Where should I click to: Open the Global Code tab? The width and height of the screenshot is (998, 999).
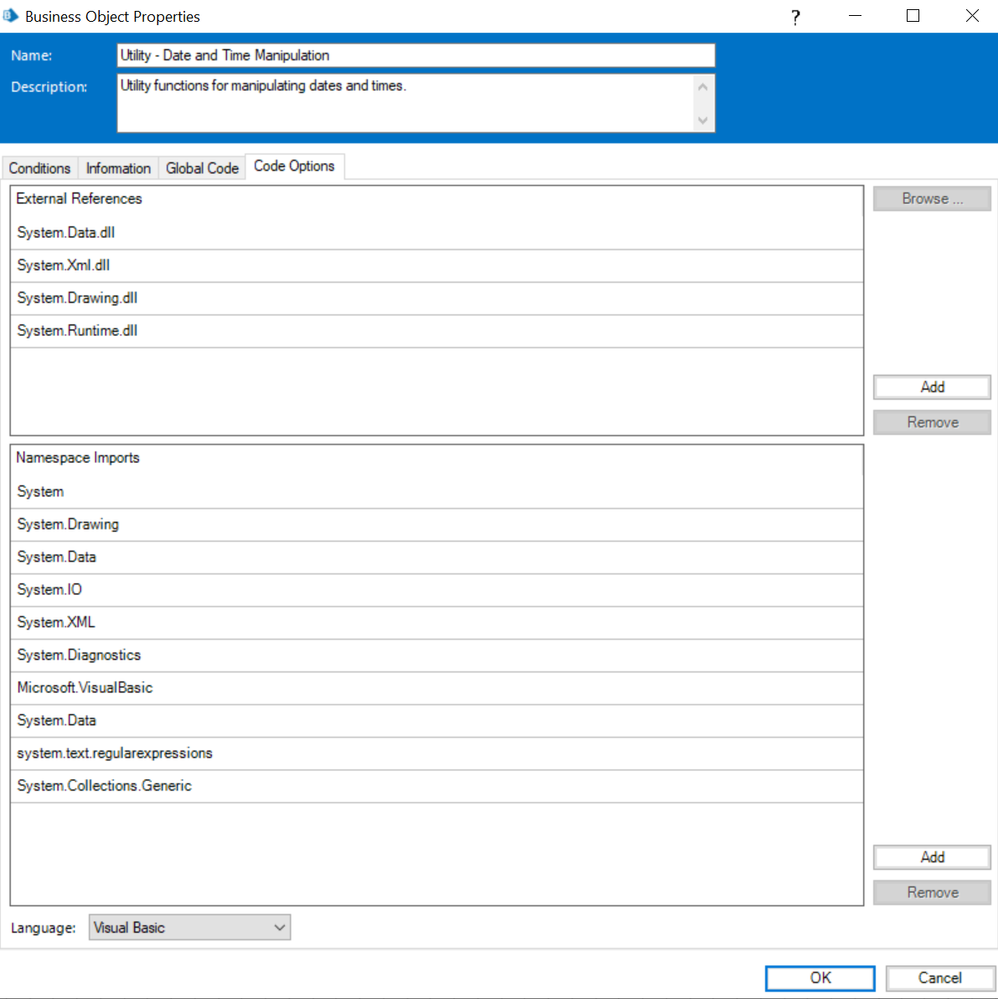point(202,168)
